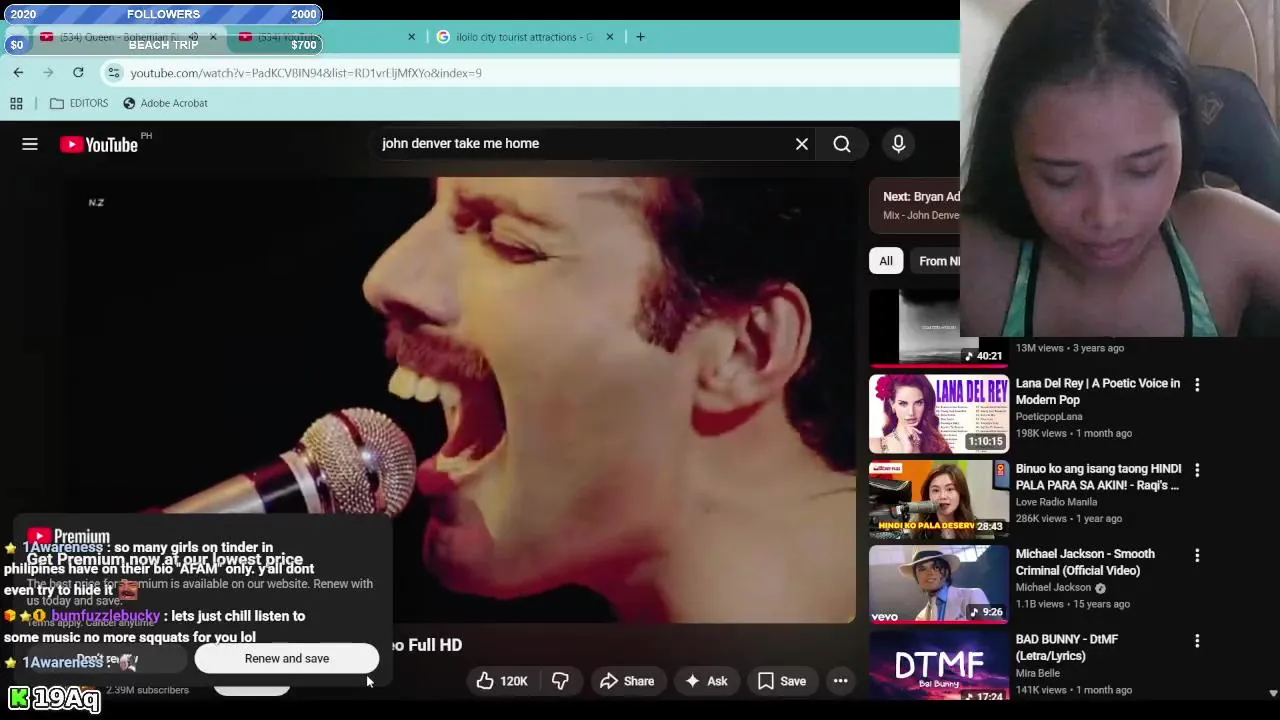Visit the Mira Belle channel
The height and width of the screenshot is (720, 1280).
click(x=1040, y=673)
